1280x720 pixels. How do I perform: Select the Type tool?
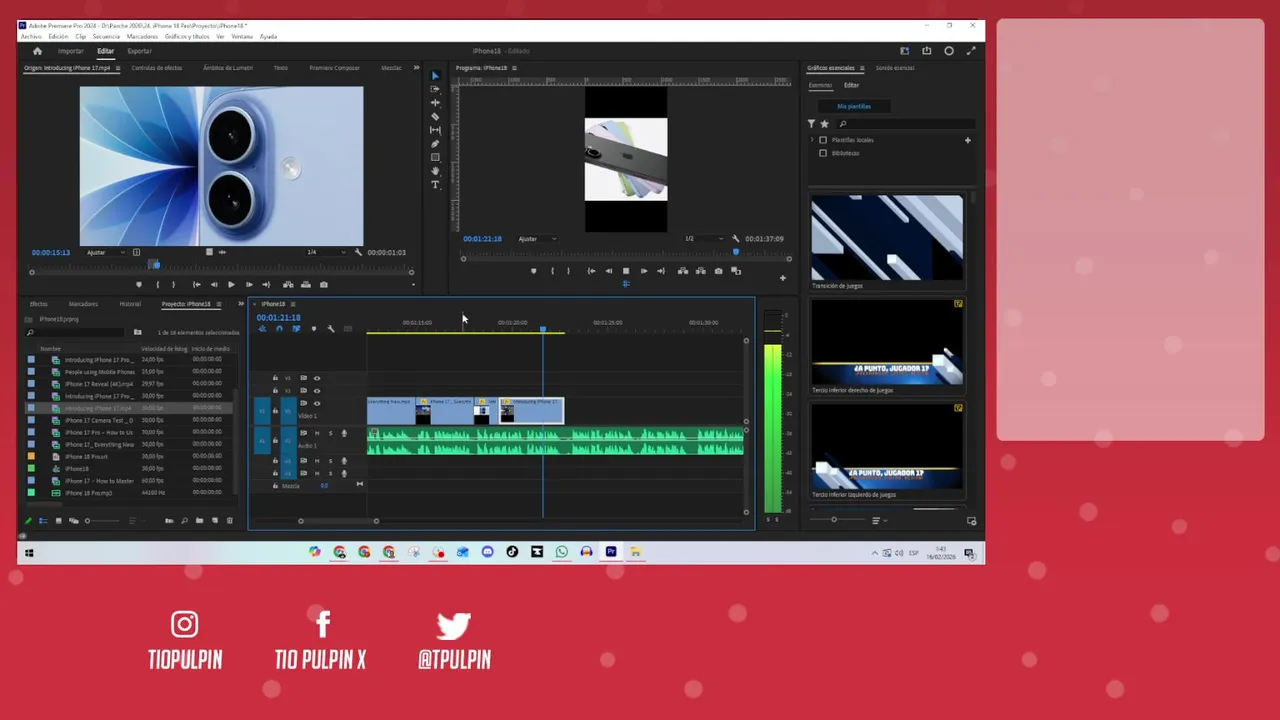[x=435, y=184]
